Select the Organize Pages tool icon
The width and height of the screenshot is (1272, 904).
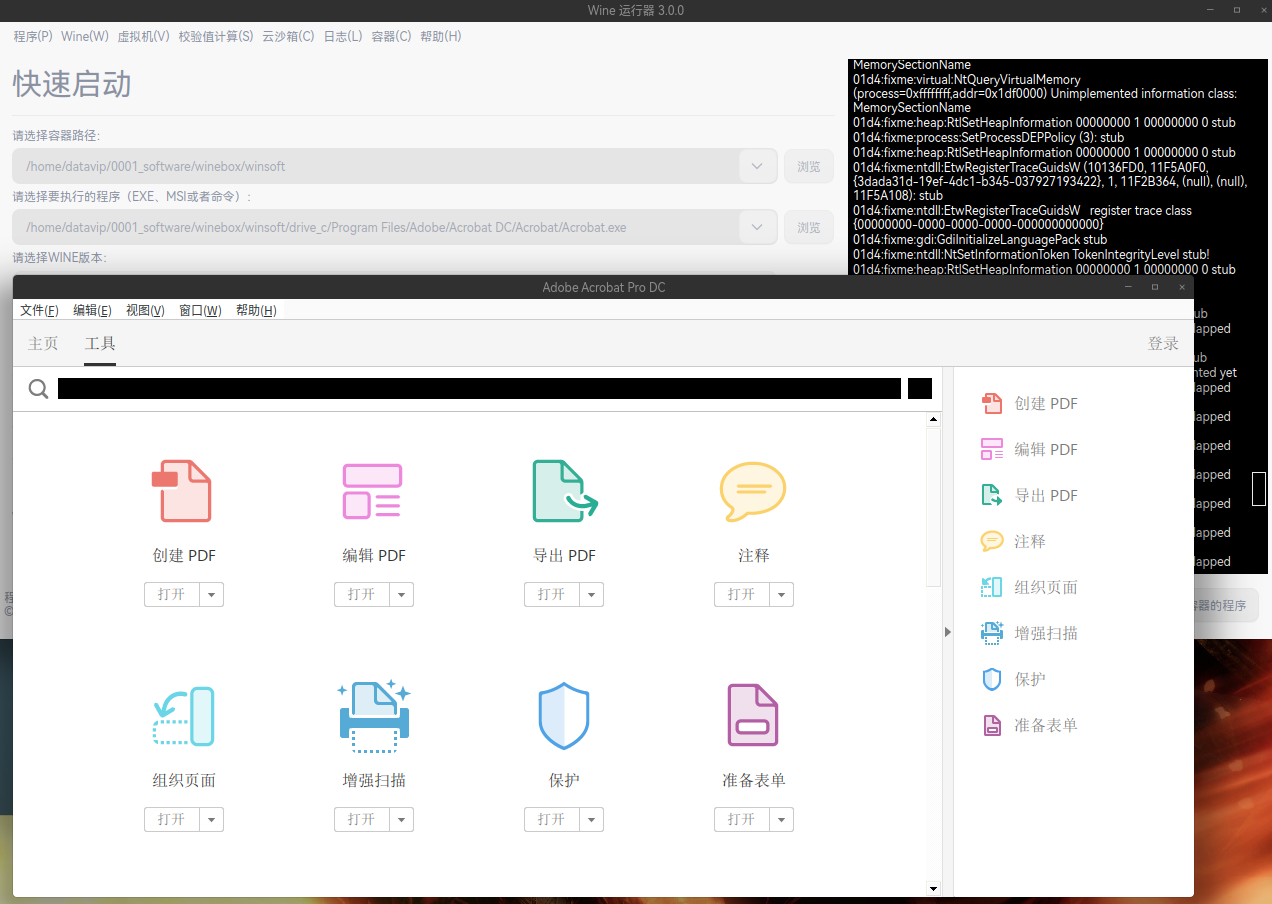(183, 716)
